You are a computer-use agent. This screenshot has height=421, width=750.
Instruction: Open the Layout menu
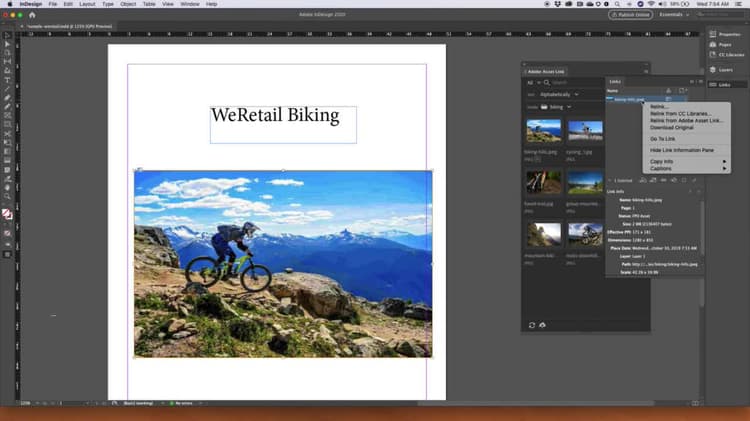[x=87, y=4]
